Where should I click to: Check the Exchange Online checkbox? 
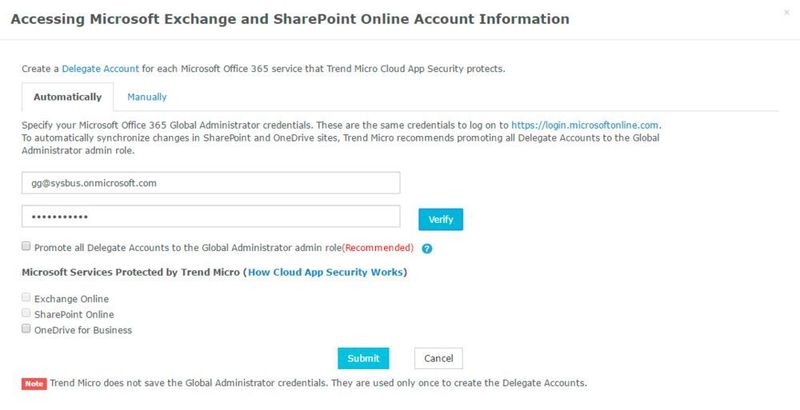coord(26,297)
